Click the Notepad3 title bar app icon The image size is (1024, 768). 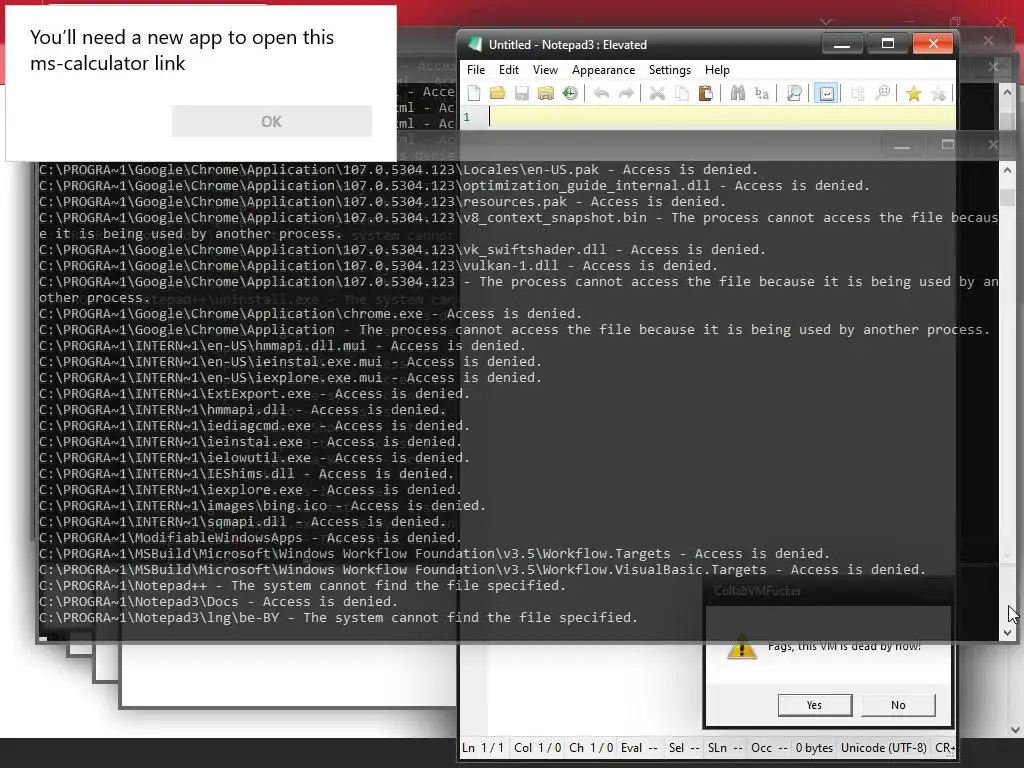pyautogui.click(x=474, y=44)
